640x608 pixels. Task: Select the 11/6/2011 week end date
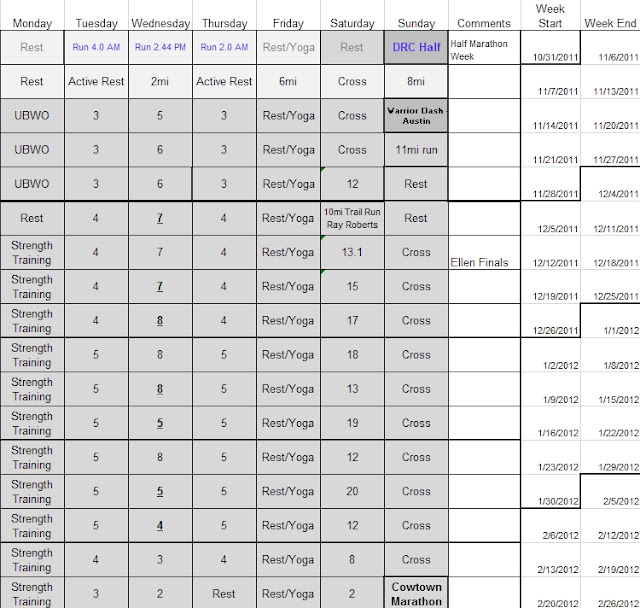[x=610, y=47]
